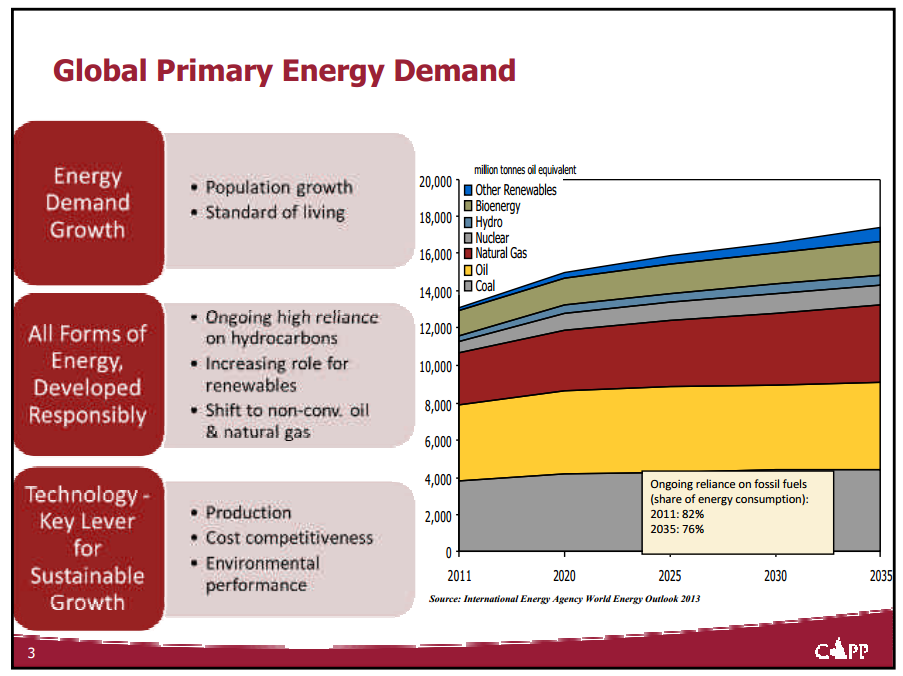Click the Bioenergy legend label
This screenshot has width=903, height=676.
point(498,206)
